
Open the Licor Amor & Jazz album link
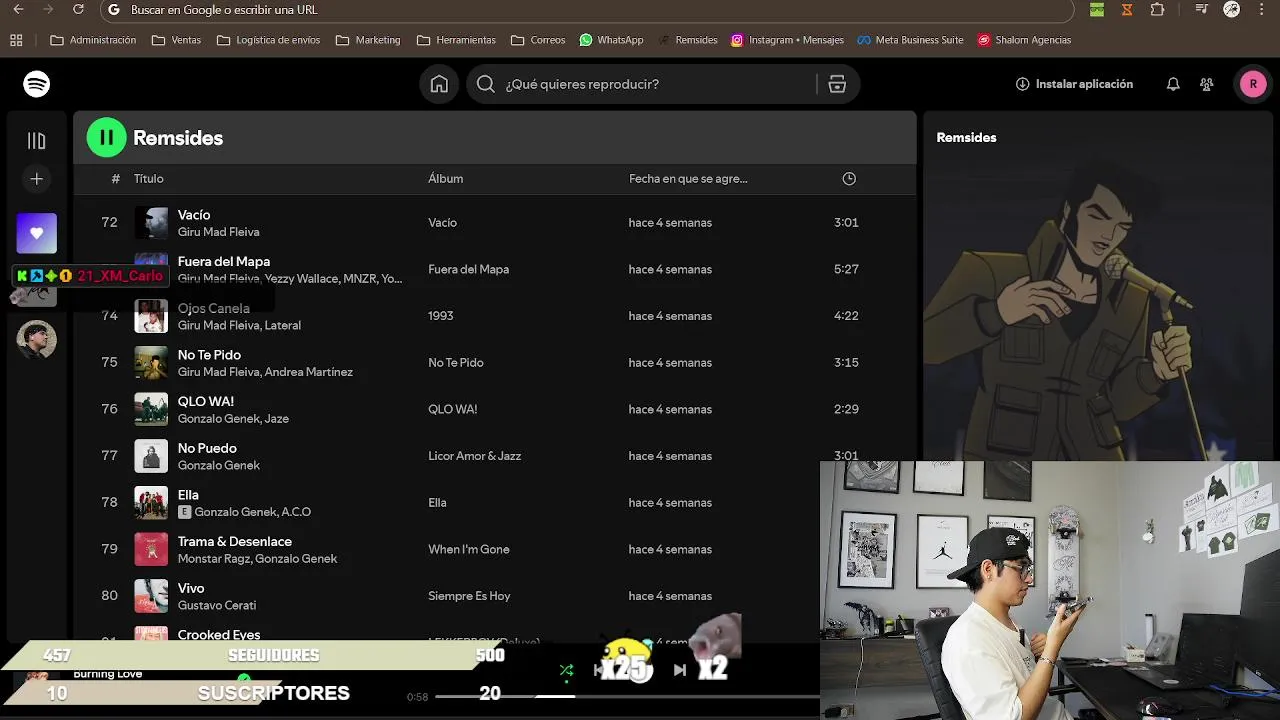[474, 456]
